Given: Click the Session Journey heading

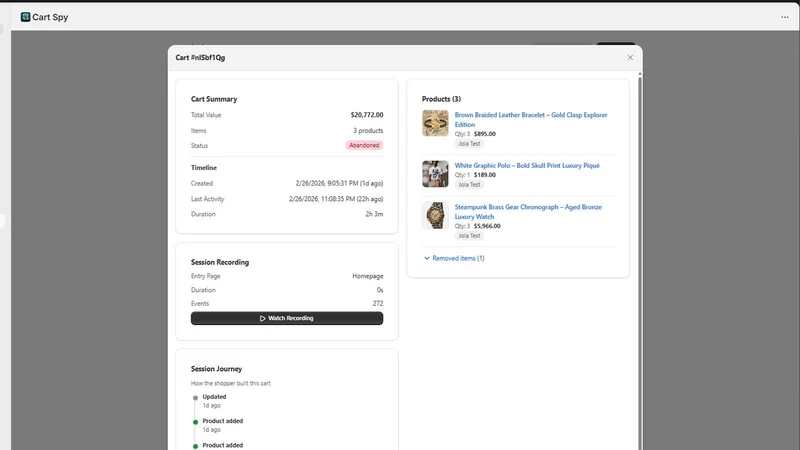Looking at the screenshot, I should pos(216,369).
